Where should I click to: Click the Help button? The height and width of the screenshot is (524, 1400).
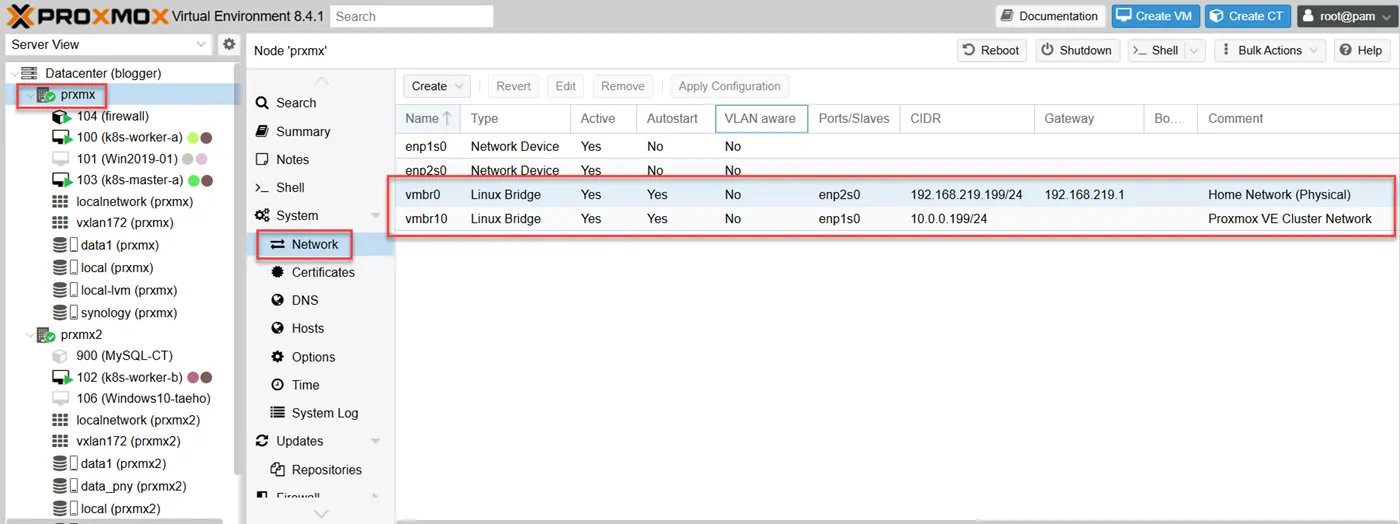1360,50
